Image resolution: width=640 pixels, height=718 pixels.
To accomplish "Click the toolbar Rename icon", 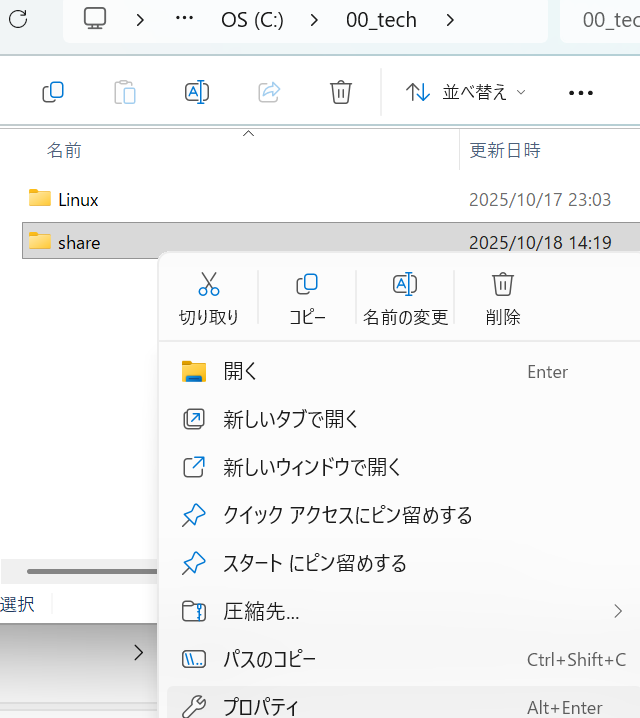I will tap(197, 92).
